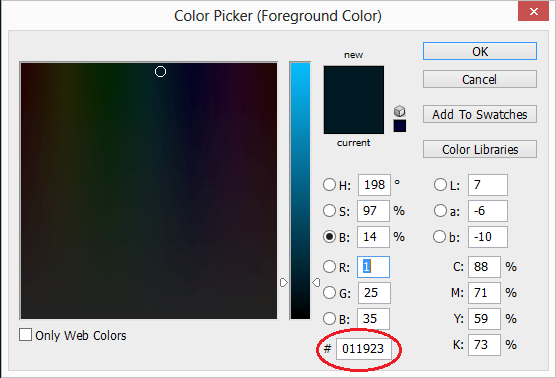
Task: Click the web-safe color swatch below the cube
Action: 400,126
